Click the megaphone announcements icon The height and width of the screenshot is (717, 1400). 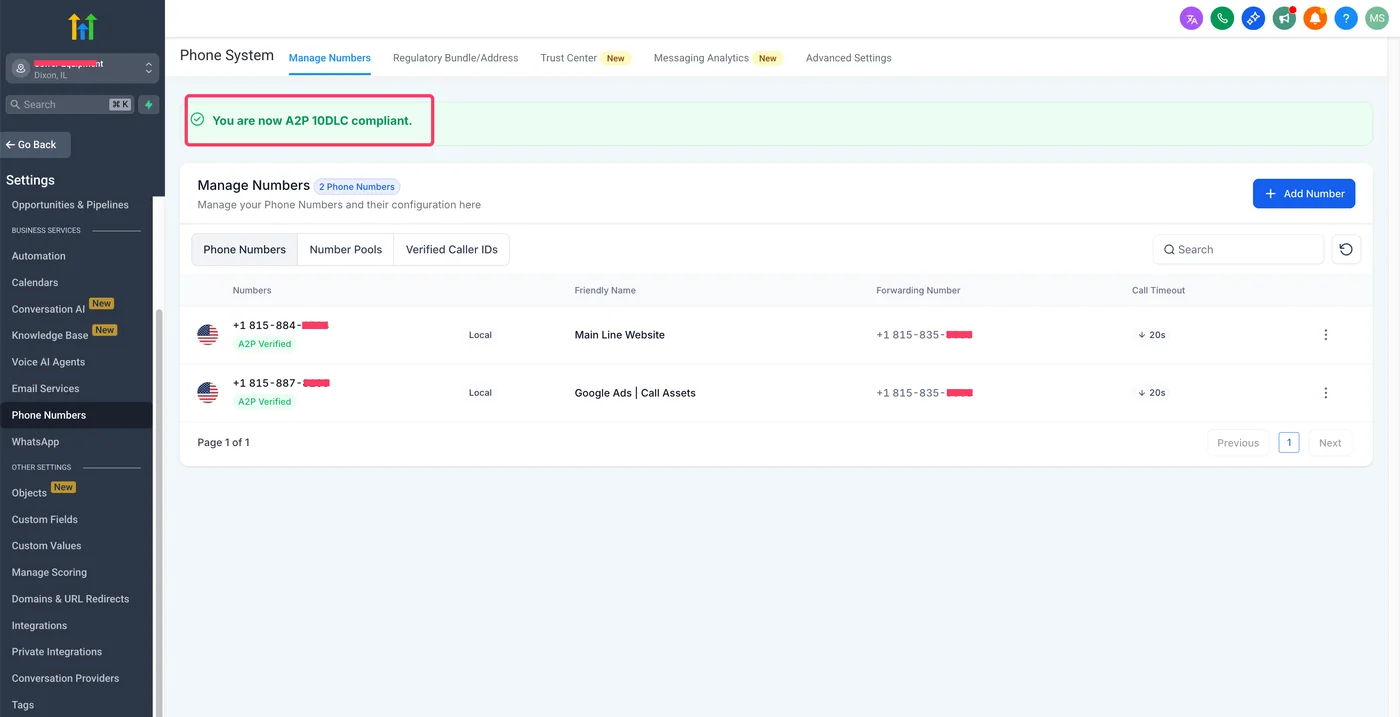pyautogui.click(x=1284, y=18)
